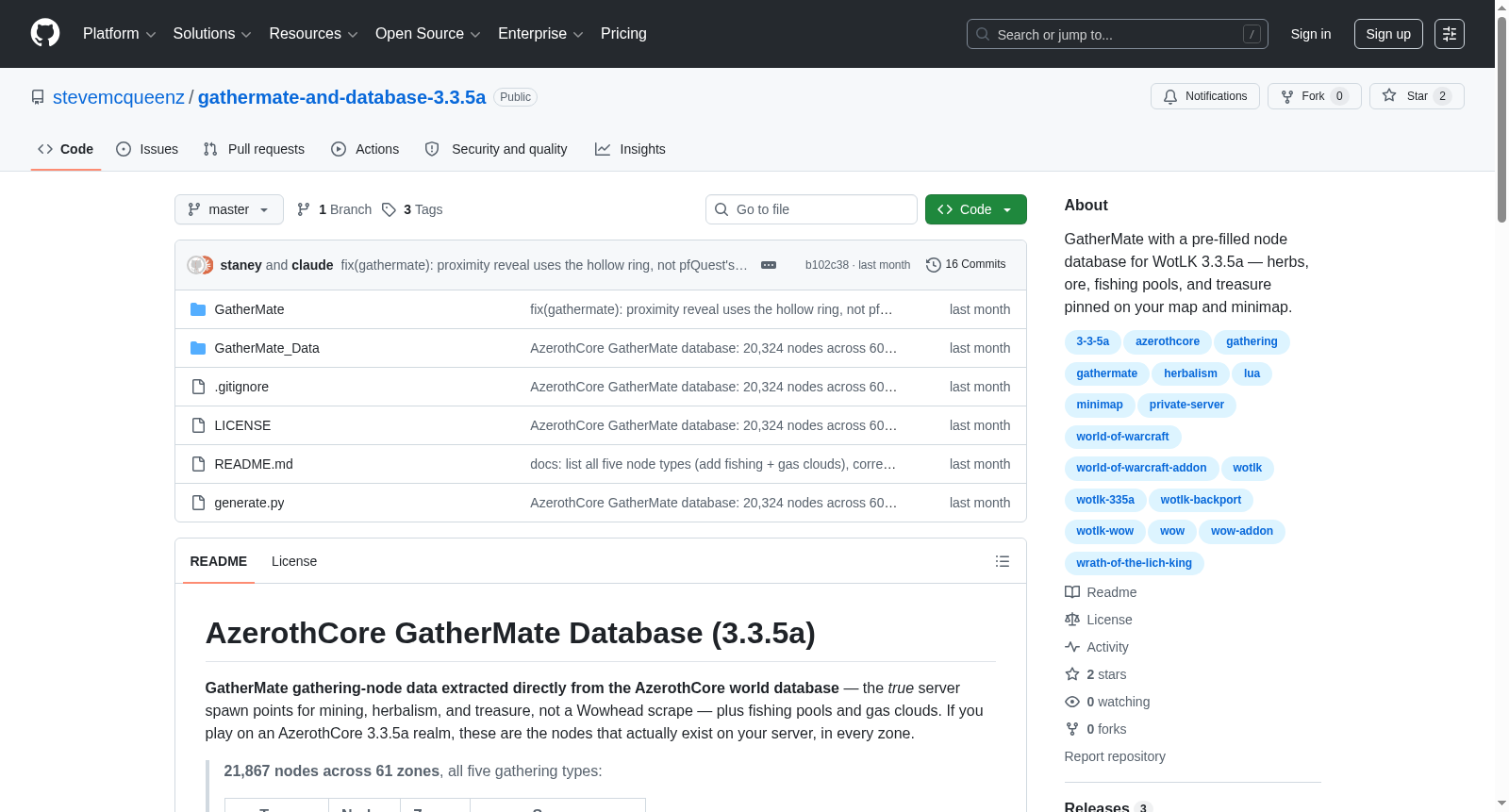Click the repository icon before owner name

[x=38, y=97]
